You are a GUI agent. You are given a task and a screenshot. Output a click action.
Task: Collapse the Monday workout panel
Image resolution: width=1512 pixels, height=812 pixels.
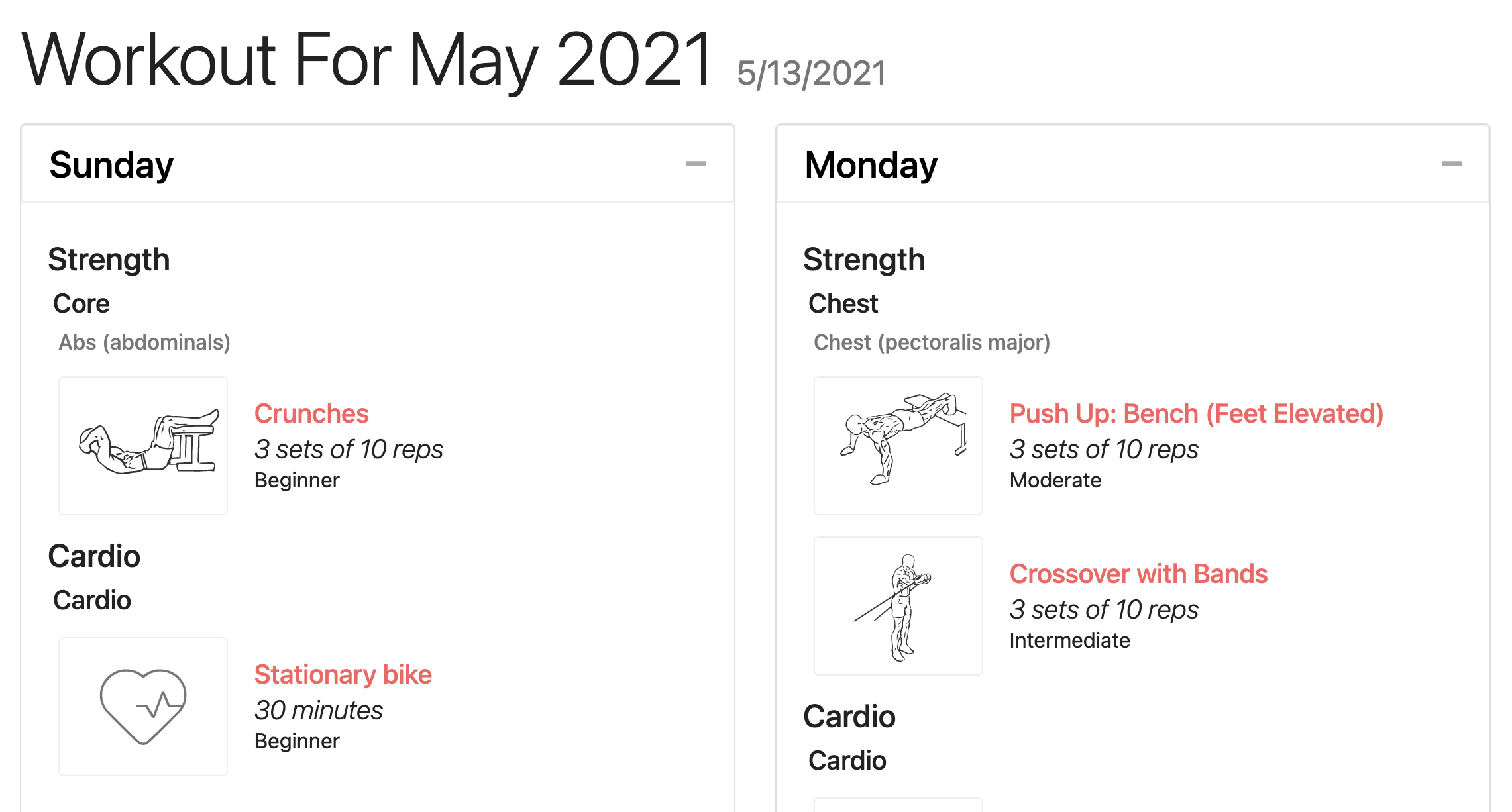1452,163
